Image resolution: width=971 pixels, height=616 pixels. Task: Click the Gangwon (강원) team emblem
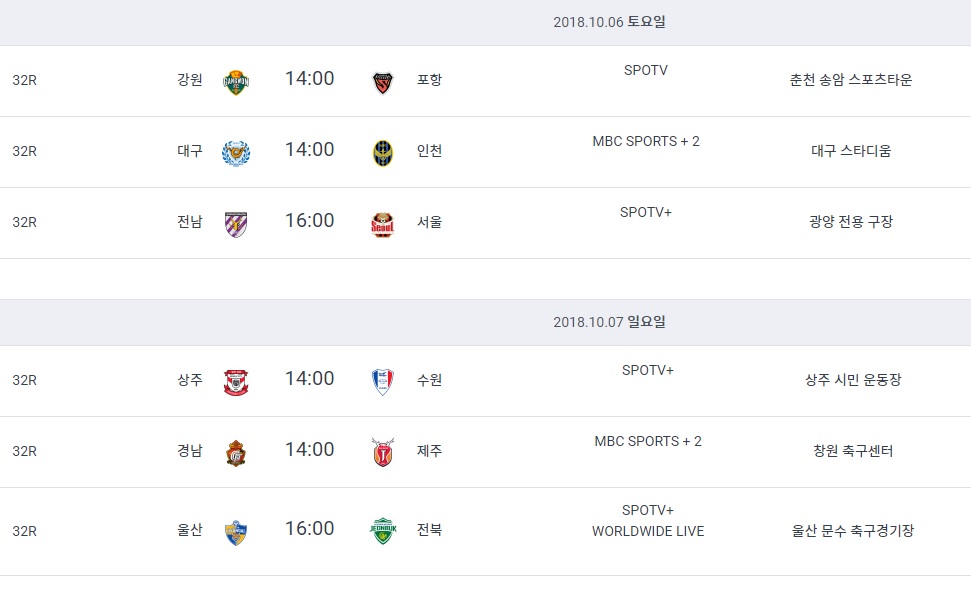pyautogui.click(x=236, y=82)
